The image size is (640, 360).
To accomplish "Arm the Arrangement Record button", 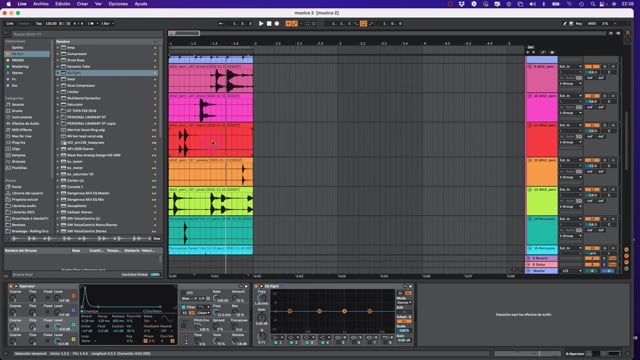I will coord(277,24).
